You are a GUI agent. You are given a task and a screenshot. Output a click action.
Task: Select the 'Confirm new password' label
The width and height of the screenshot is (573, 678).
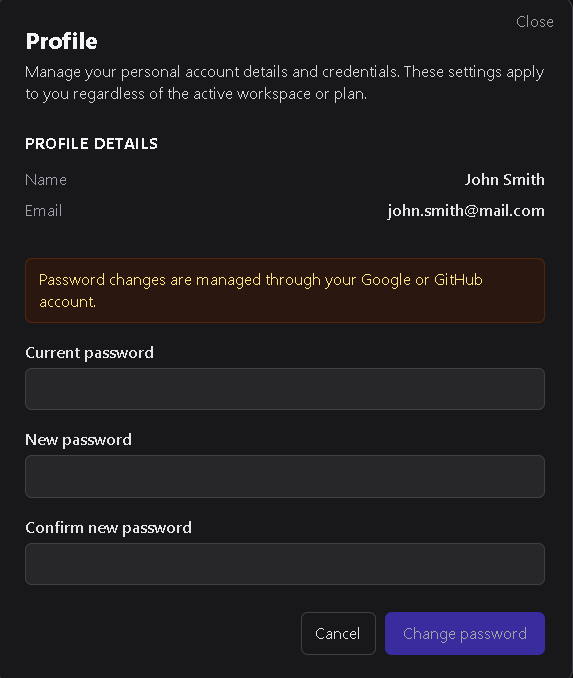pos(109,528)
